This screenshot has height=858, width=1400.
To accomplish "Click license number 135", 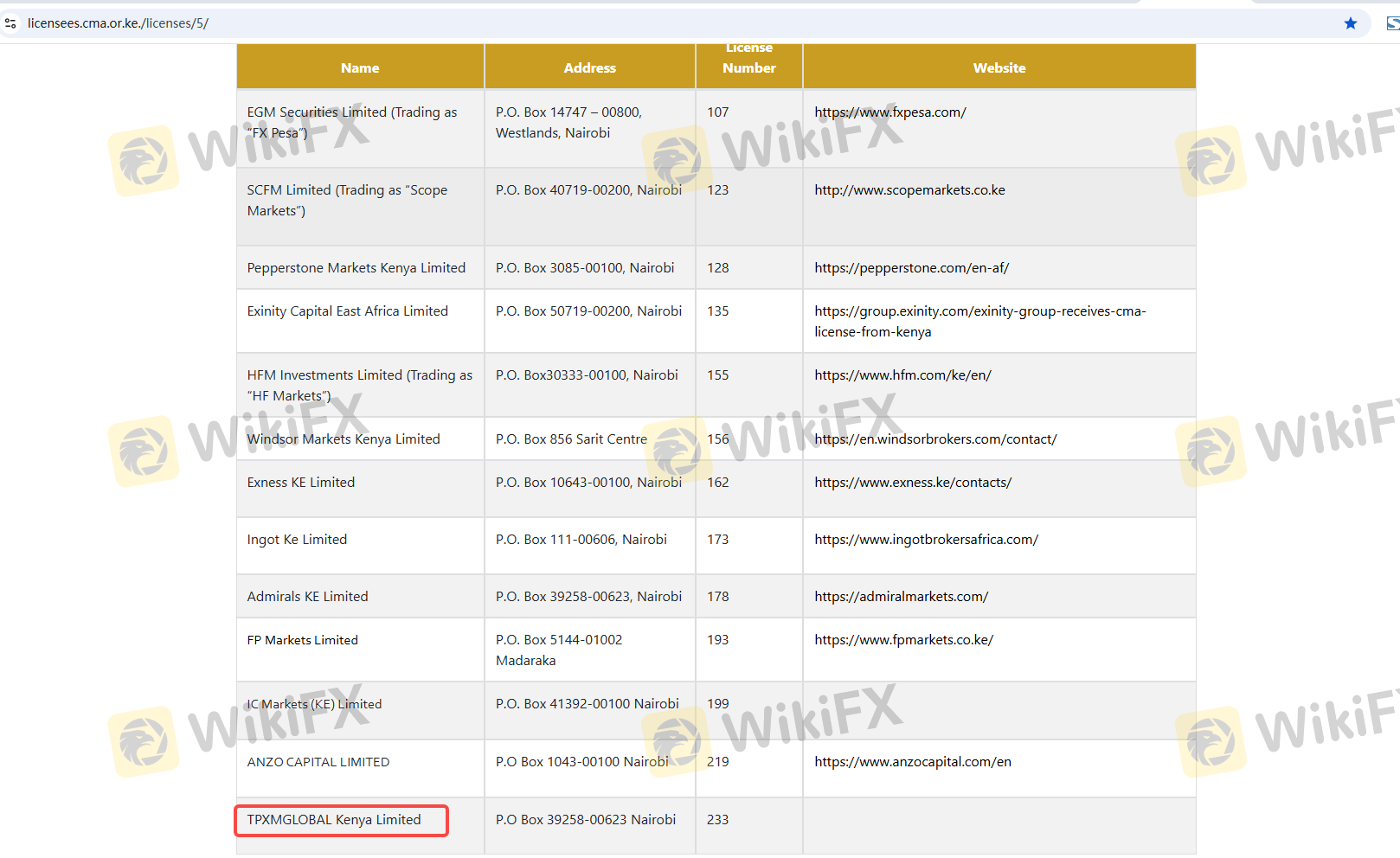I will pos(718,311).
